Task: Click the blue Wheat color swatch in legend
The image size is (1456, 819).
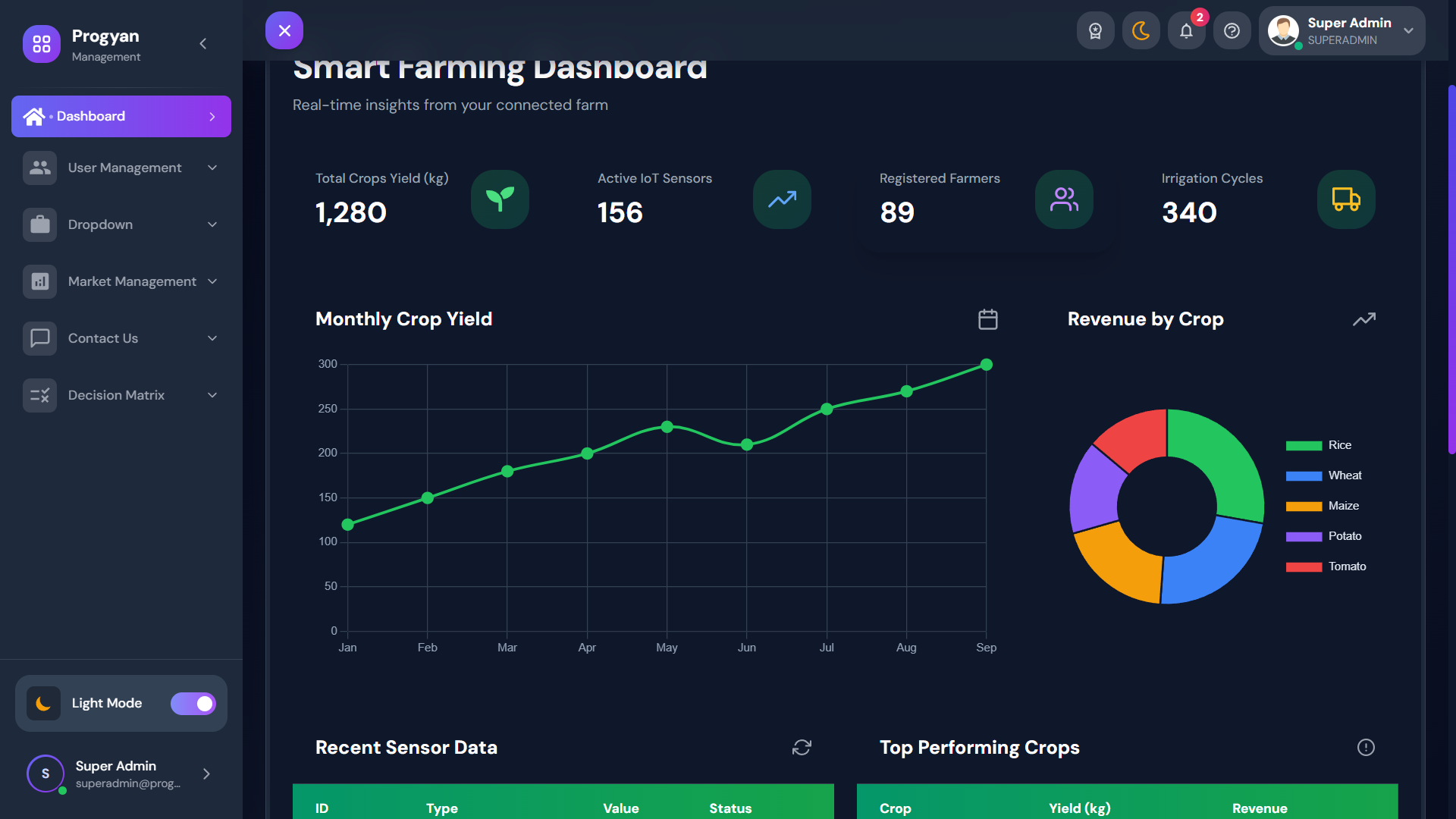Action: click(1304, 476)
